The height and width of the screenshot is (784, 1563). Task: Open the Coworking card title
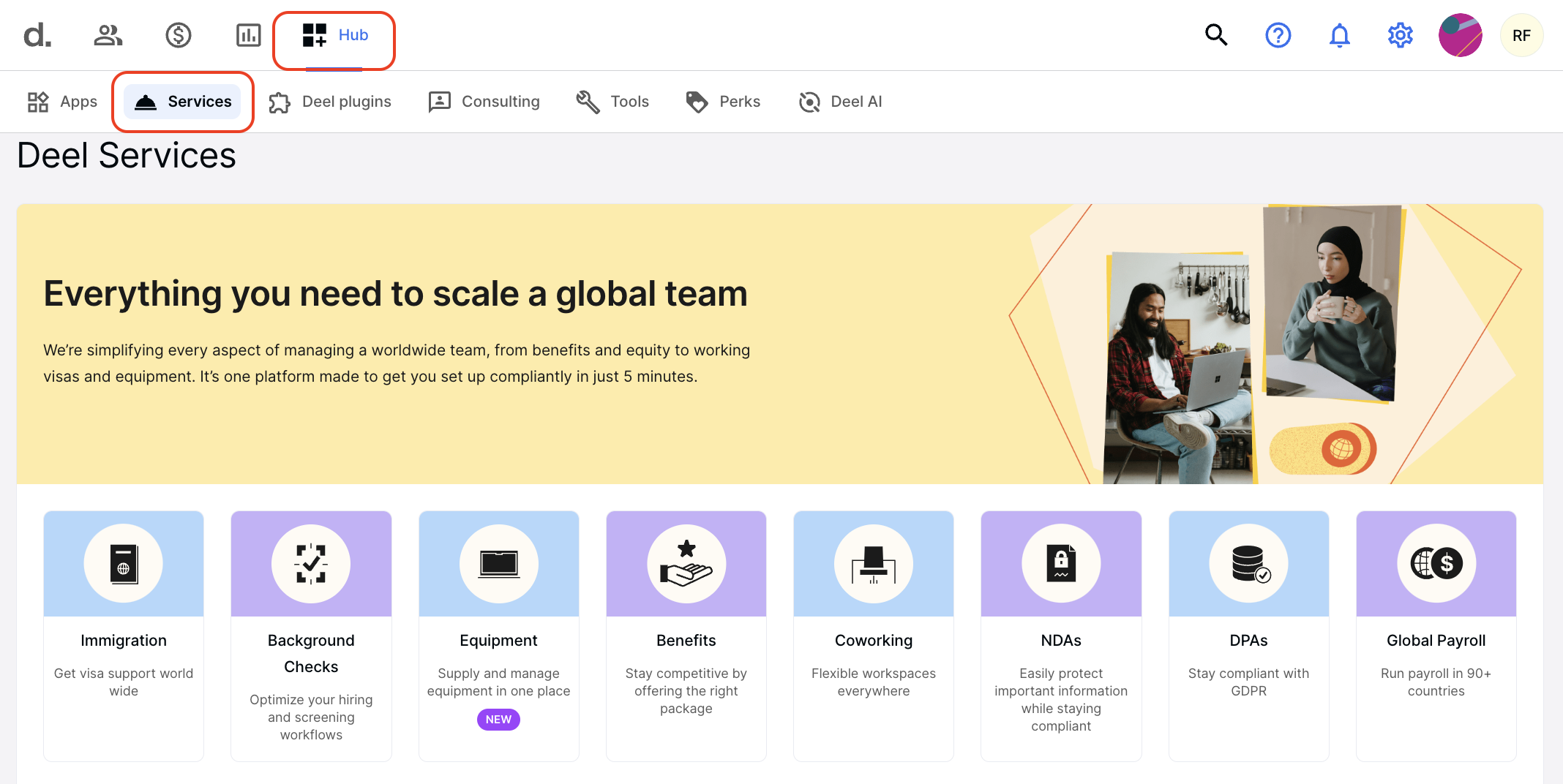coord(874,641)
